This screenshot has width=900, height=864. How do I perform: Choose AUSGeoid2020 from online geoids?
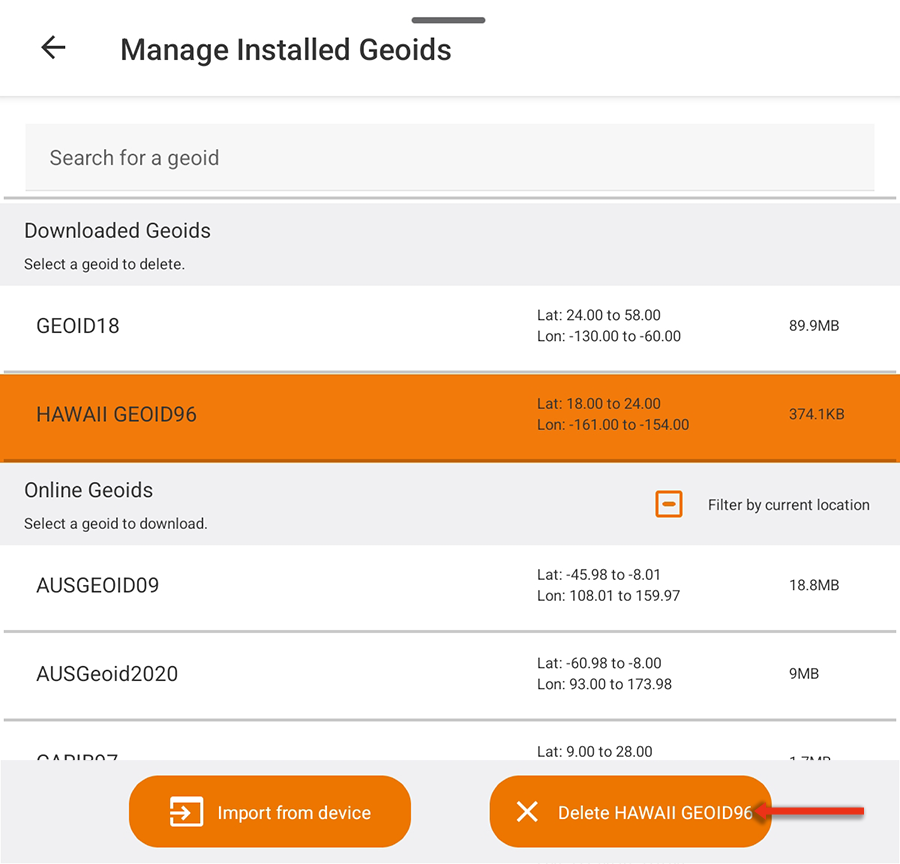pyautogui.click(x=450, y=674)
